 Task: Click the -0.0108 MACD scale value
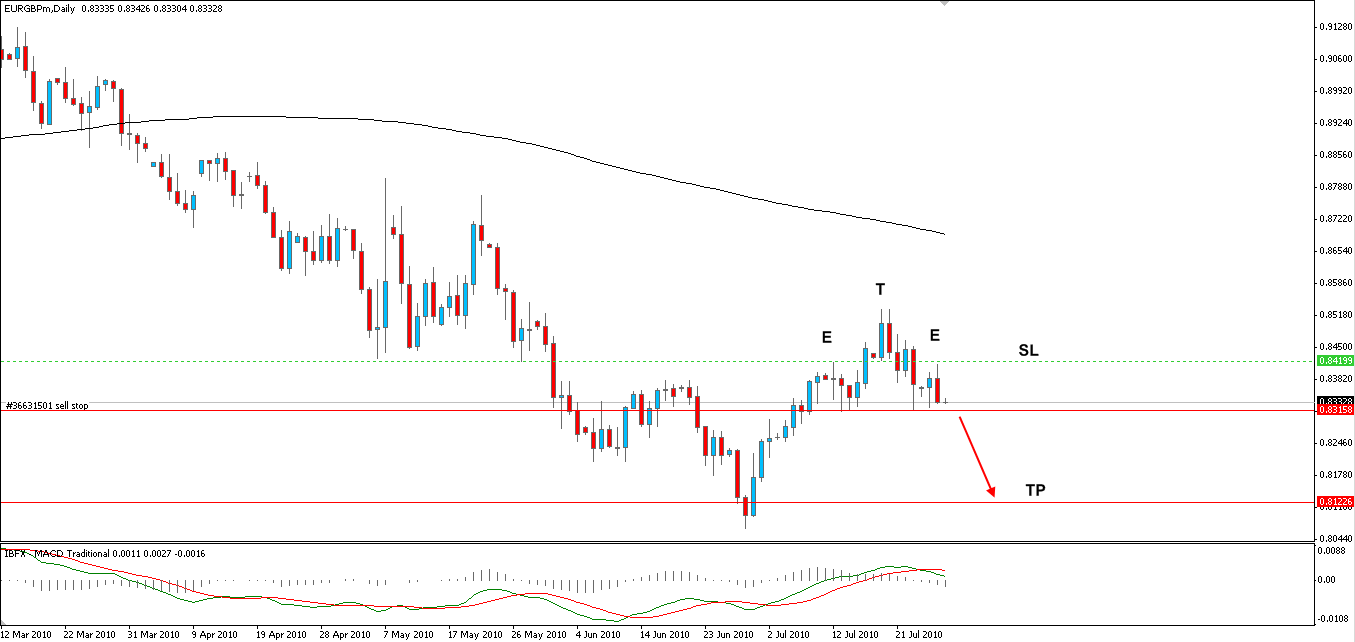1333,619
